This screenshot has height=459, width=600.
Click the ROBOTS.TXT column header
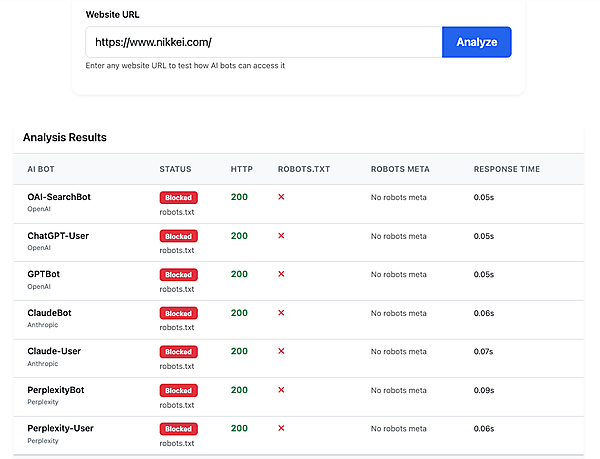tap(303, 169)
